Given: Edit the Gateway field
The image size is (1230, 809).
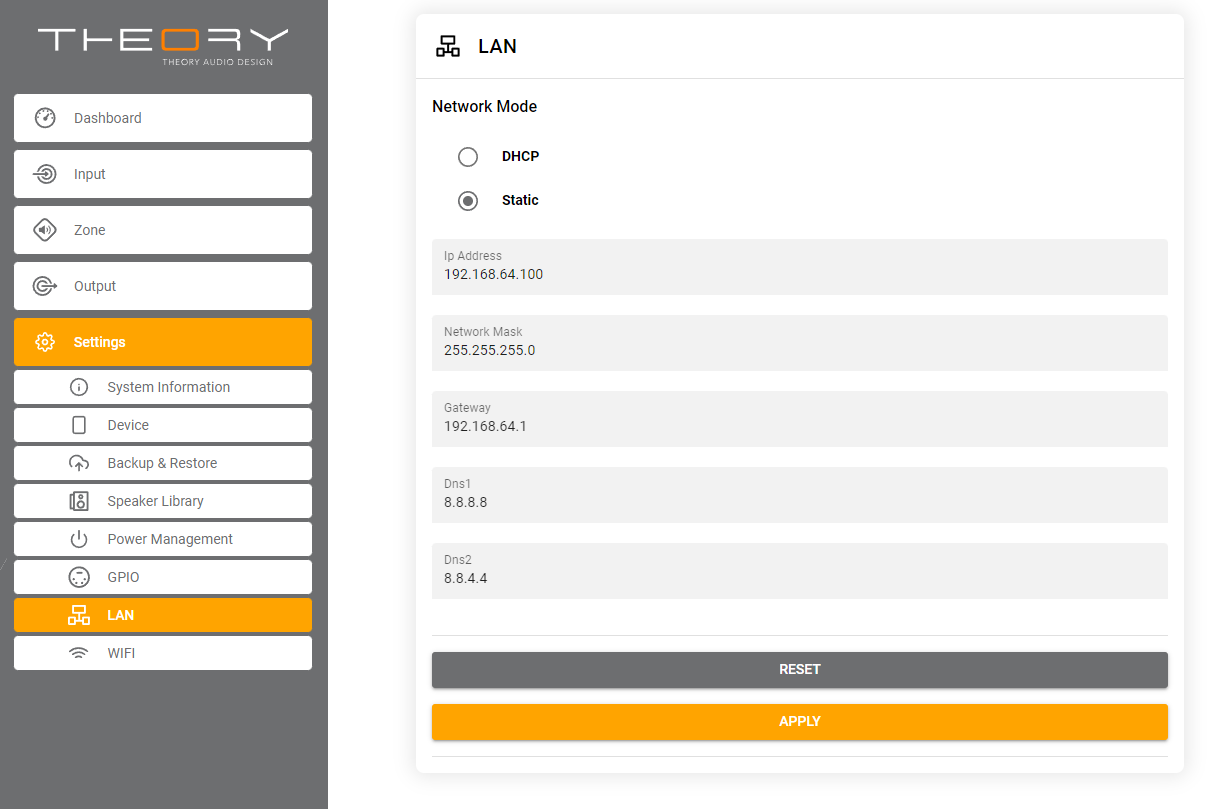Looking at the screenshot, I should [800, 419].
